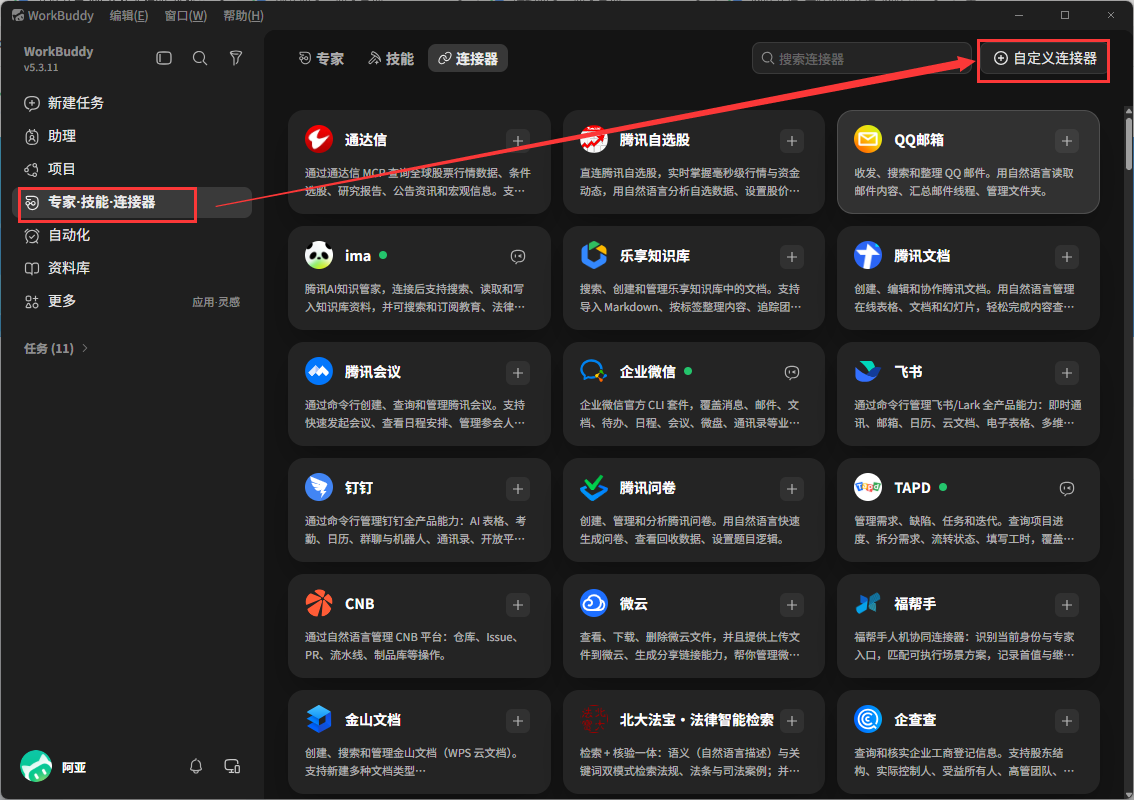
Task: Add the 飞书 connector with plus
Action: (1067, 373)
